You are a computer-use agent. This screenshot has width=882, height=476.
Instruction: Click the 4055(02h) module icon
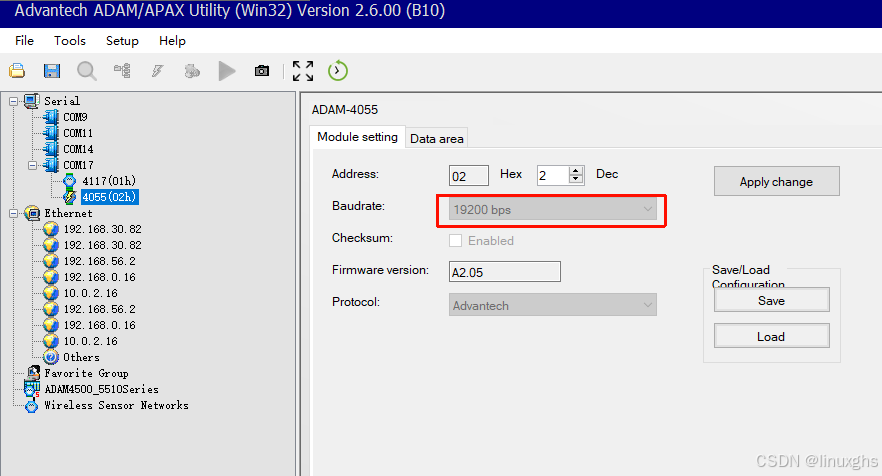pyautogui.click(x=70, y=197)
